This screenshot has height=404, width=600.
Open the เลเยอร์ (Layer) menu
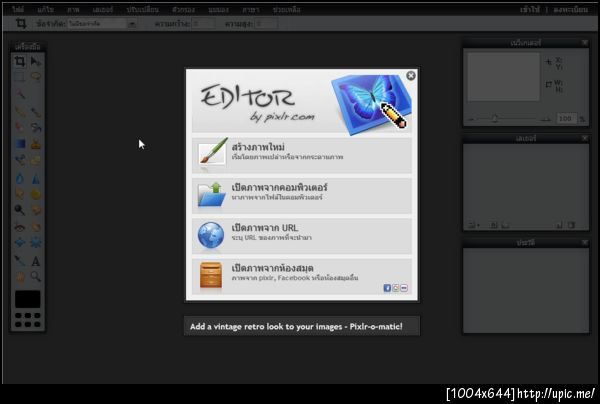[103, 10]
